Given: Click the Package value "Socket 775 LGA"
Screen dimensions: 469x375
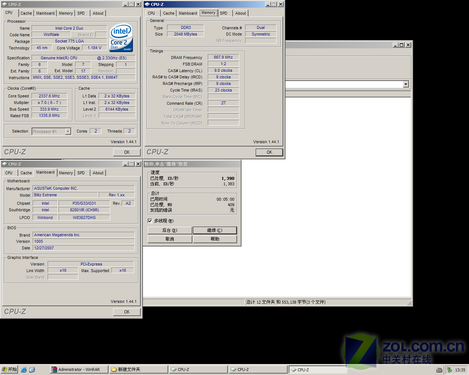Looking at the screenshot, I should (x=69, y=41).
